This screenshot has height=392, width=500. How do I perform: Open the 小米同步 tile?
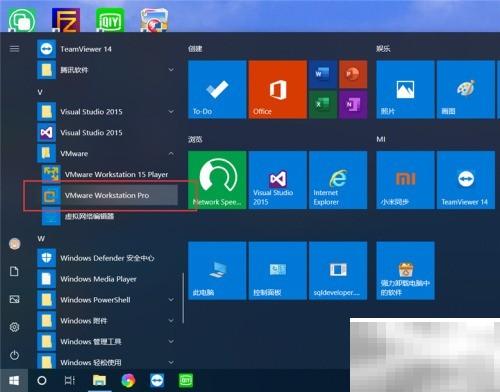point(405,180)
